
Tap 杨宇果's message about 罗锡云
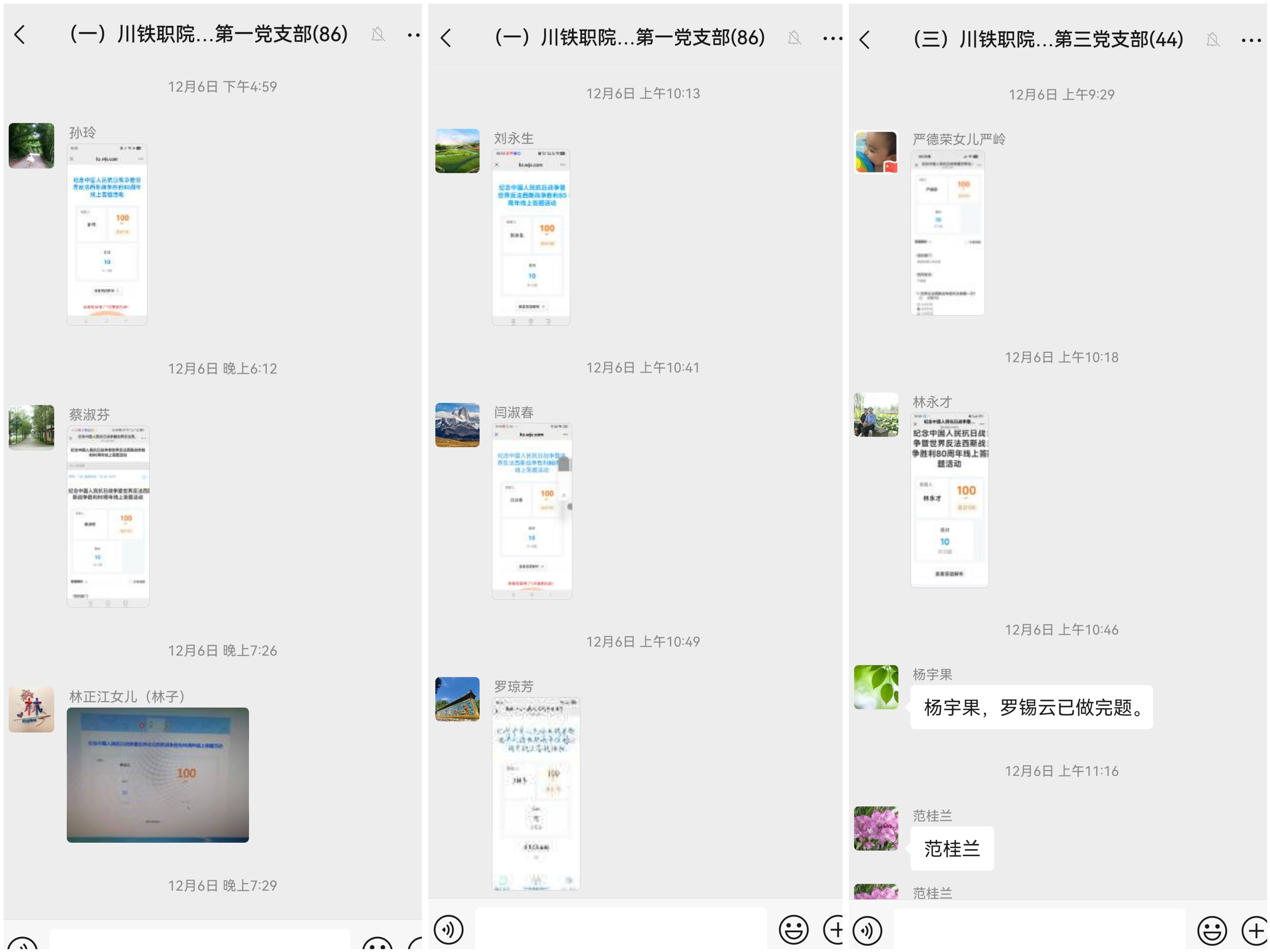pos(1031,707)
